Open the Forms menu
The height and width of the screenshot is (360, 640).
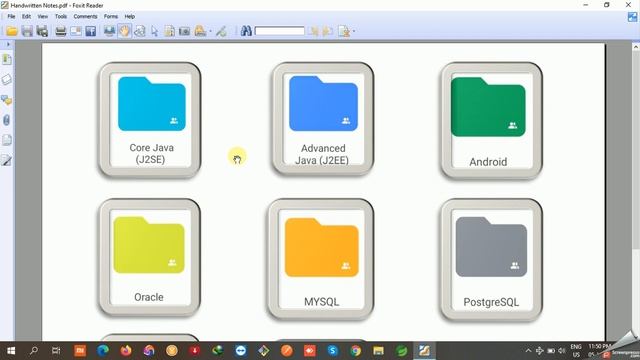pyautogui.click(x=111, y=16)
